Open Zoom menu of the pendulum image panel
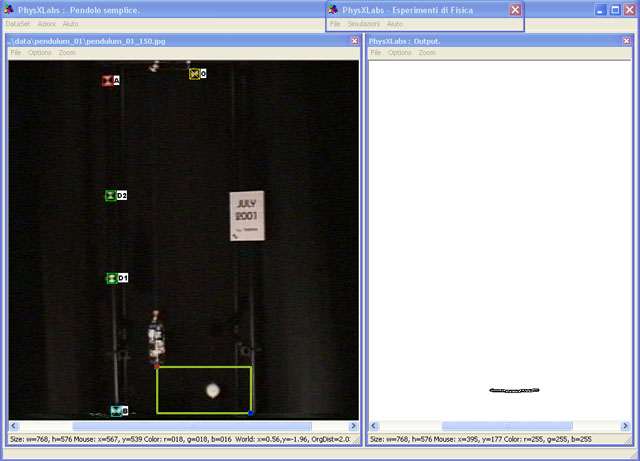The width and height of the screenshot is (640, 461). tap(67, 53)
